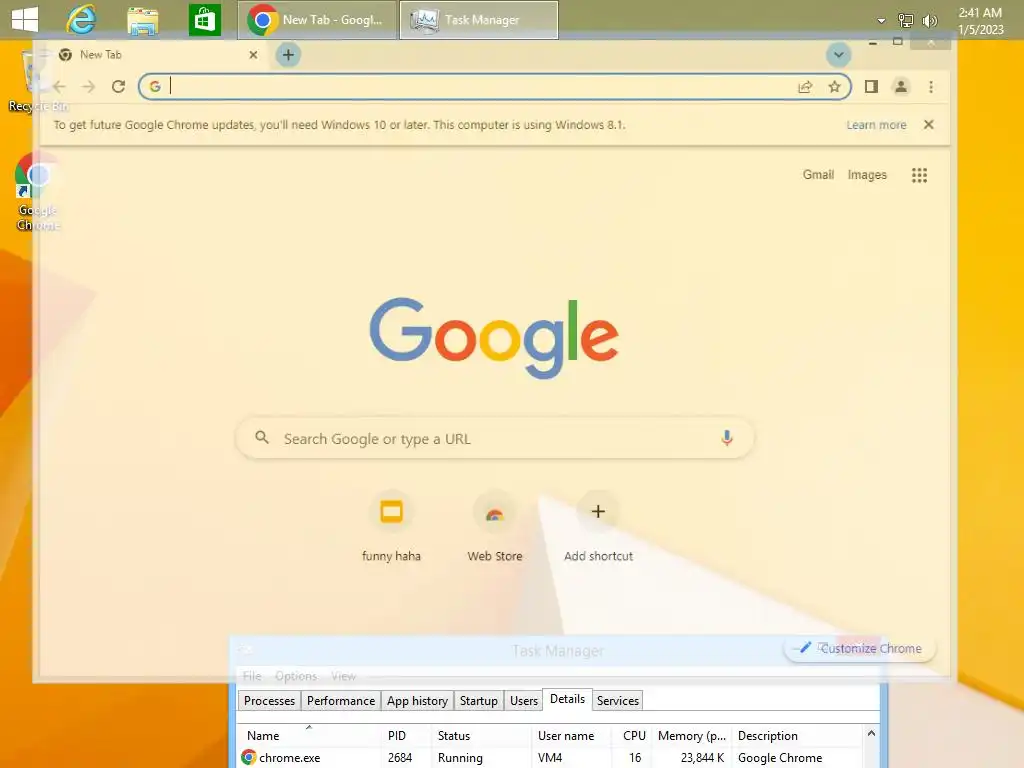Sort by CPU column header
Viewport: 1024px width, 768px height.
click(632, 735)
